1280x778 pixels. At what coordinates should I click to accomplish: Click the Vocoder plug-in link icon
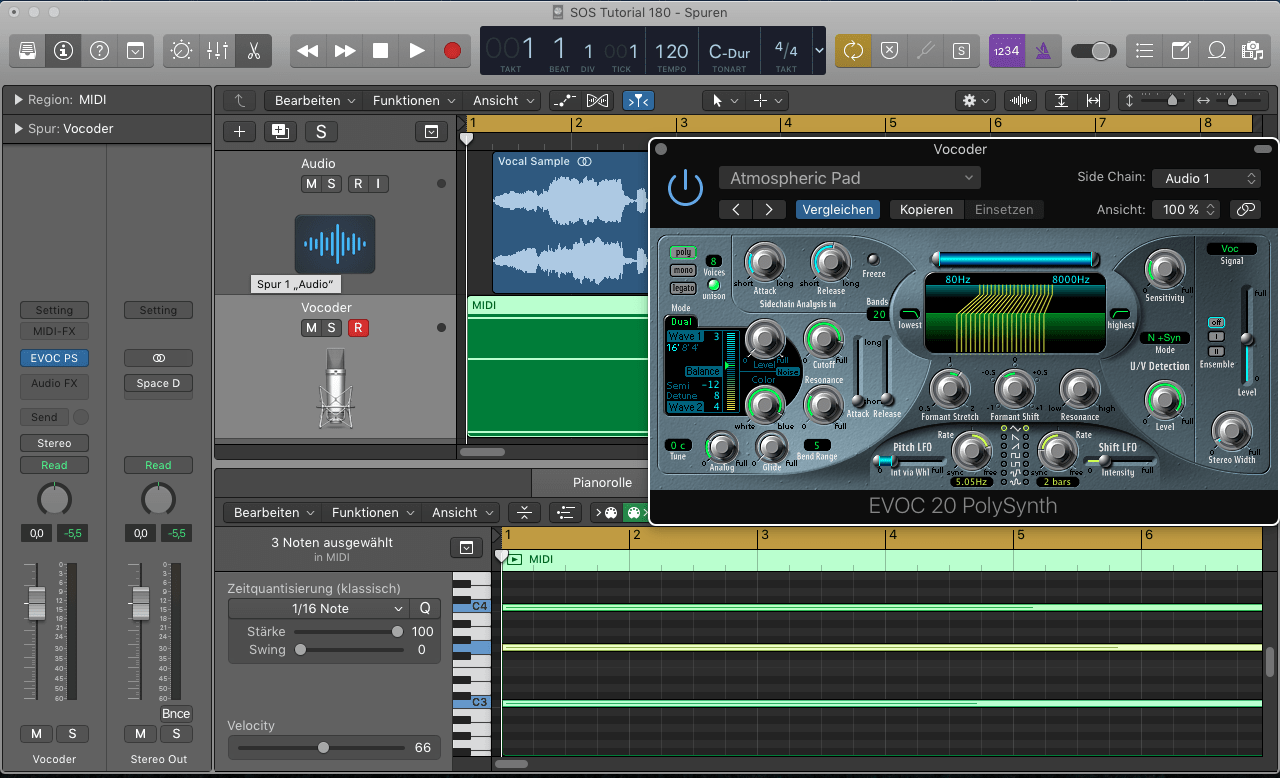click(1244, 209)
